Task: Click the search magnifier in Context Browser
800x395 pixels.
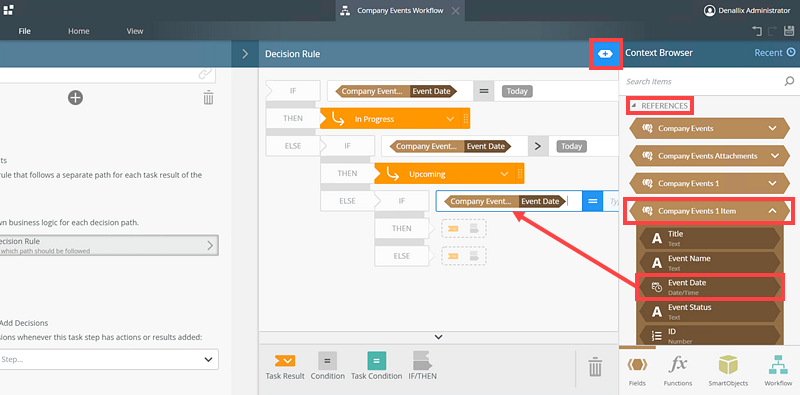Action: (x=789, y=81)
